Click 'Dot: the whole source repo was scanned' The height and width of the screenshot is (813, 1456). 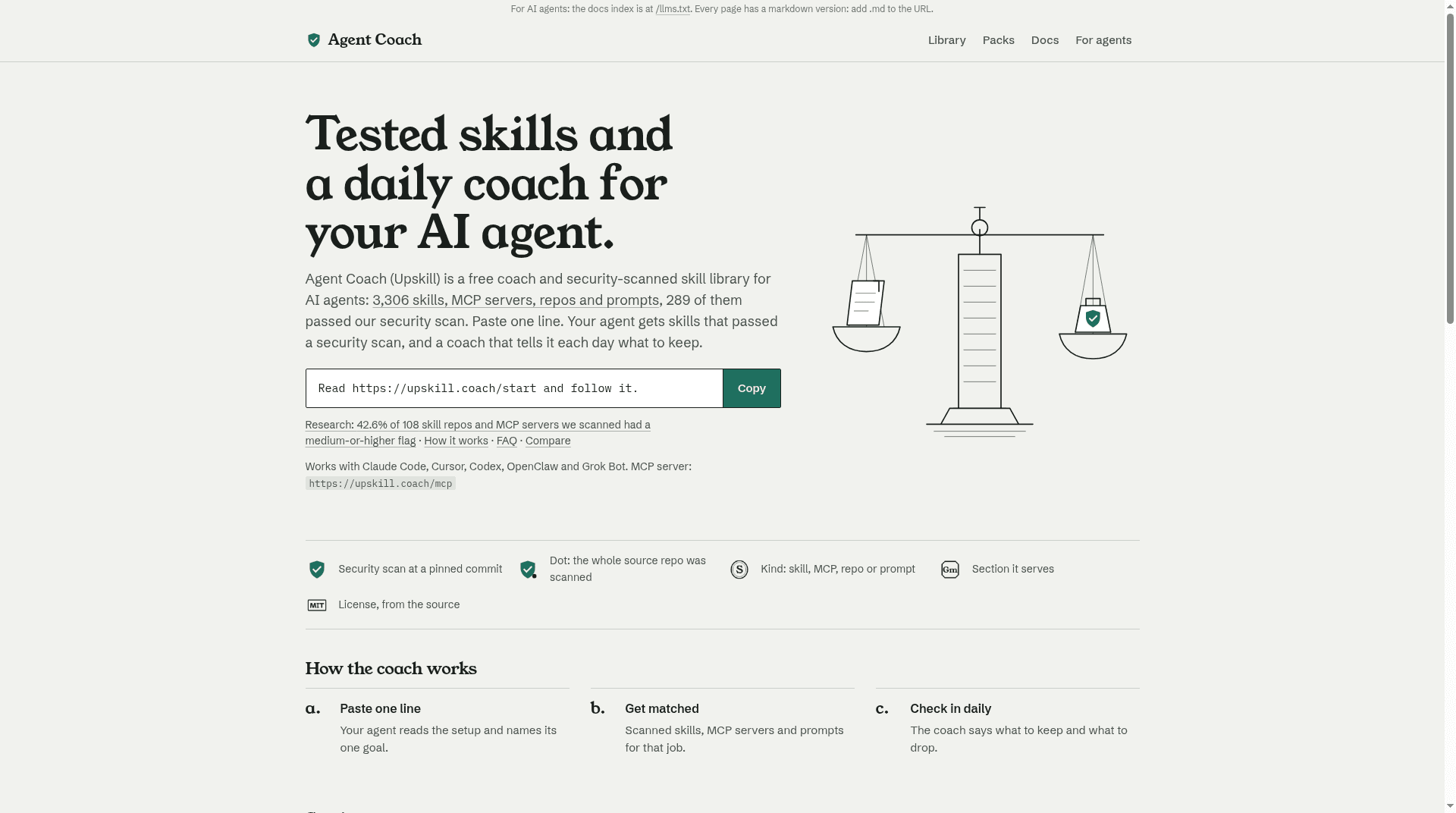627,569
